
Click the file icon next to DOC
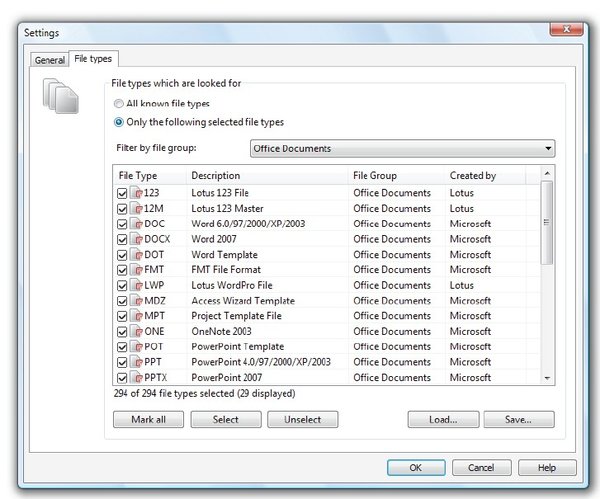[136, 224]
